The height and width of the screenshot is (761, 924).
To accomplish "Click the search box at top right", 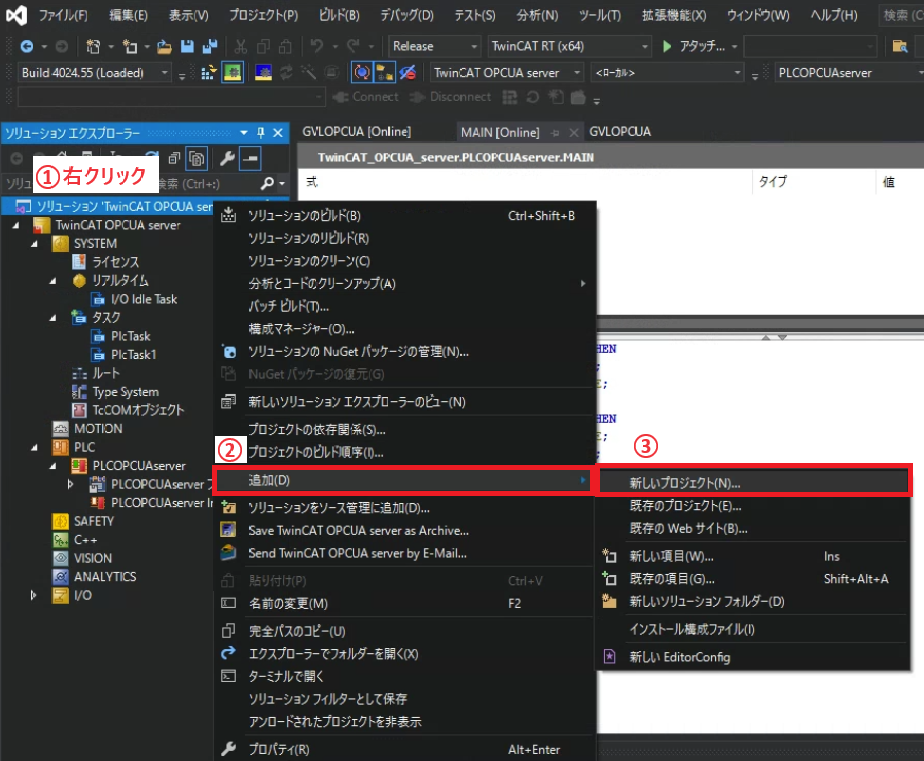I will pyautogui.click(x=902, y=15).
